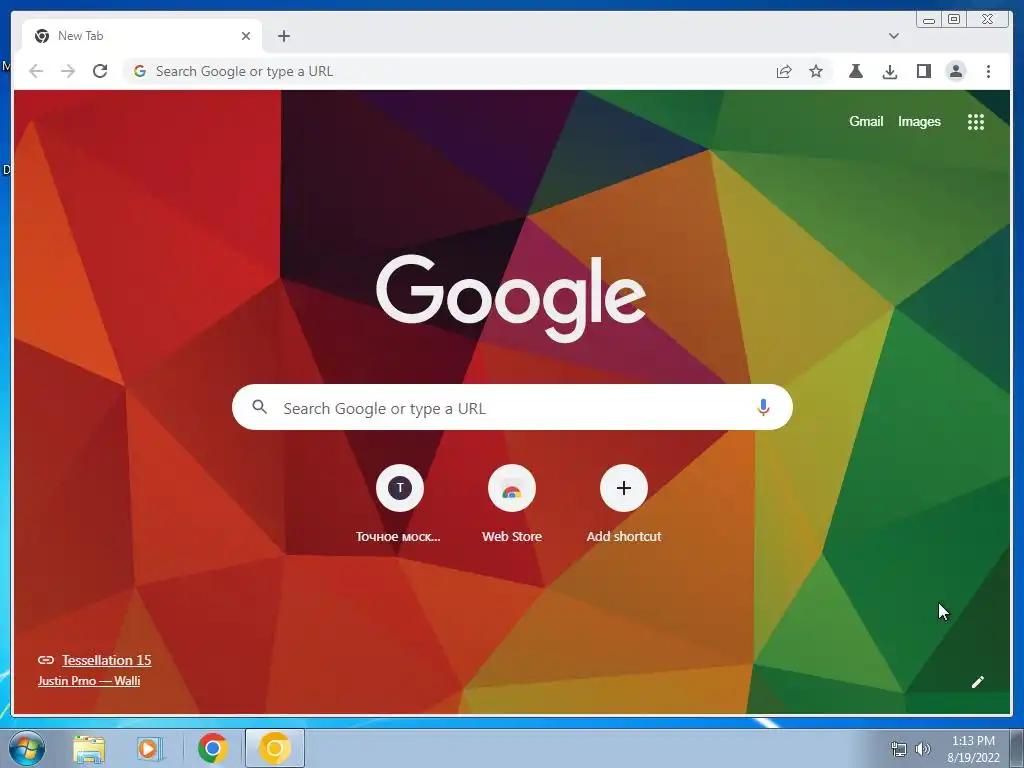Toggle the side panel icon
Viewport: 1024px width, 768px height.
click(x=923, y=71)
